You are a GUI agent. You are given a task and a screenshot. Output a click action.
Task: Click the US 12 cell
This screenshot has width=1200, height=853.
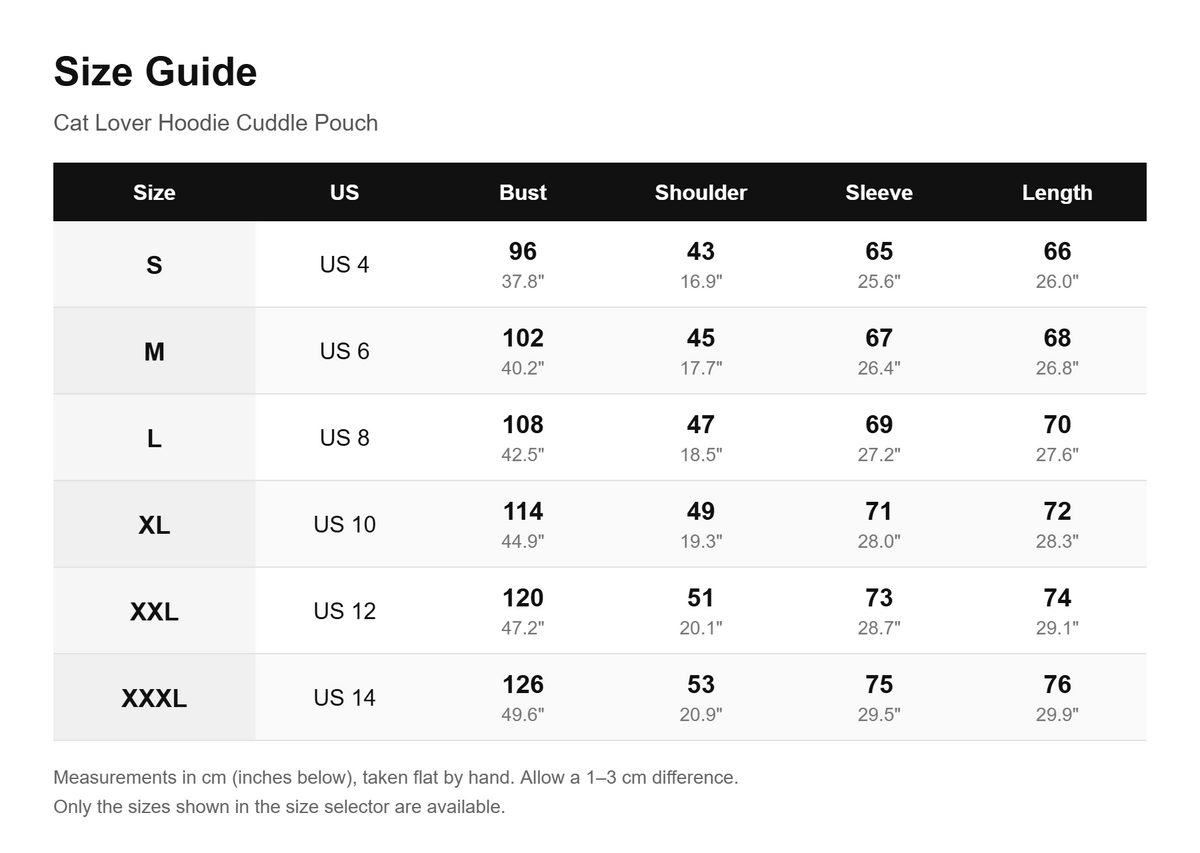344,611
